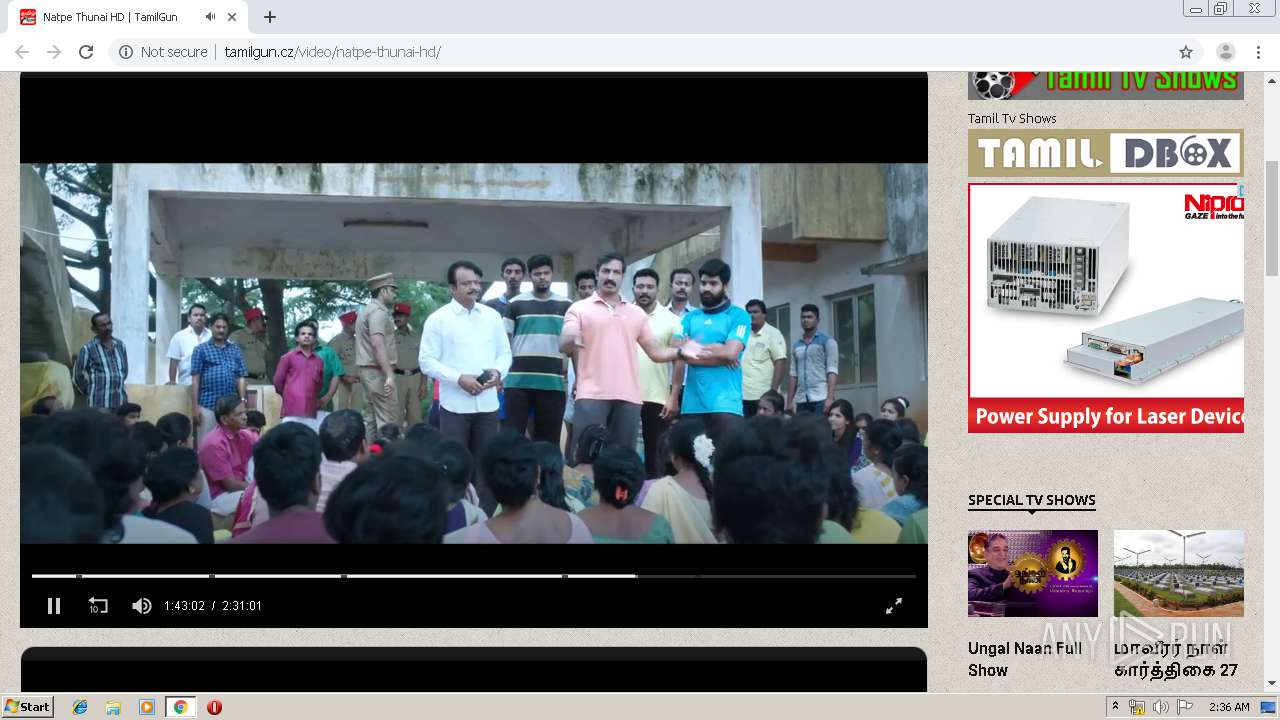Go forward in browser history

click(x=54, y=52)
